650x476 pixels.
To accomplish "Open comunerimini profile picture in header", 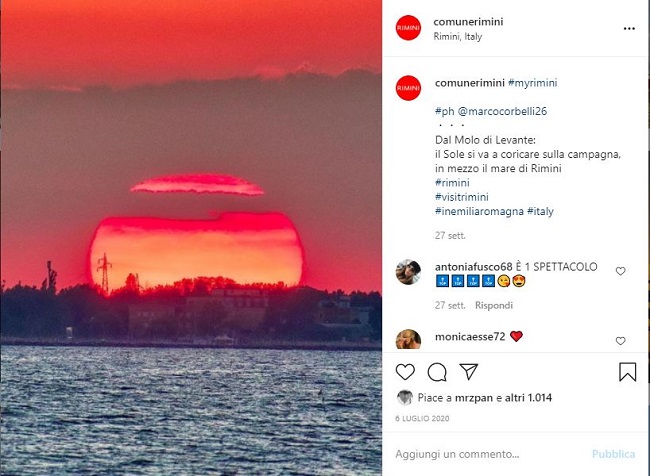I will pyautogui.click(x=408, y=28).
